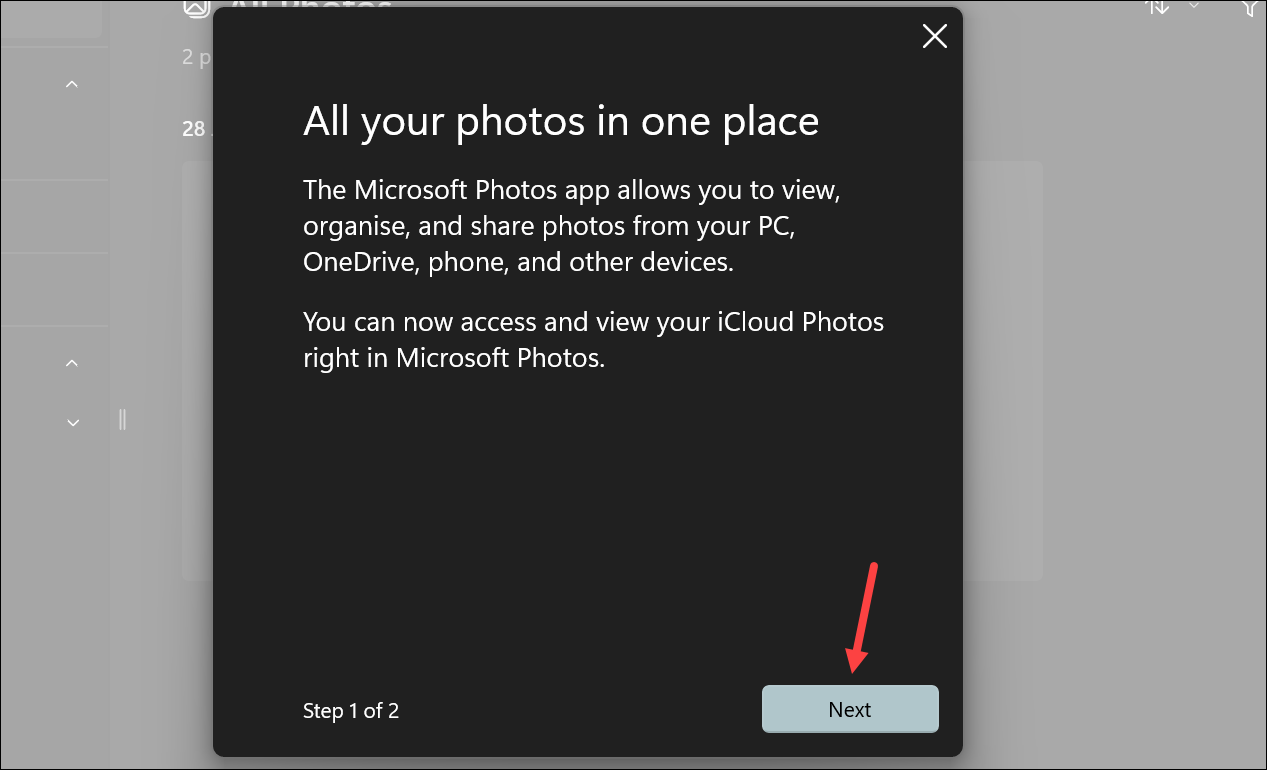Select the dimmed top sidebar item
This screenshot has height=770, width=1267.
51,19
